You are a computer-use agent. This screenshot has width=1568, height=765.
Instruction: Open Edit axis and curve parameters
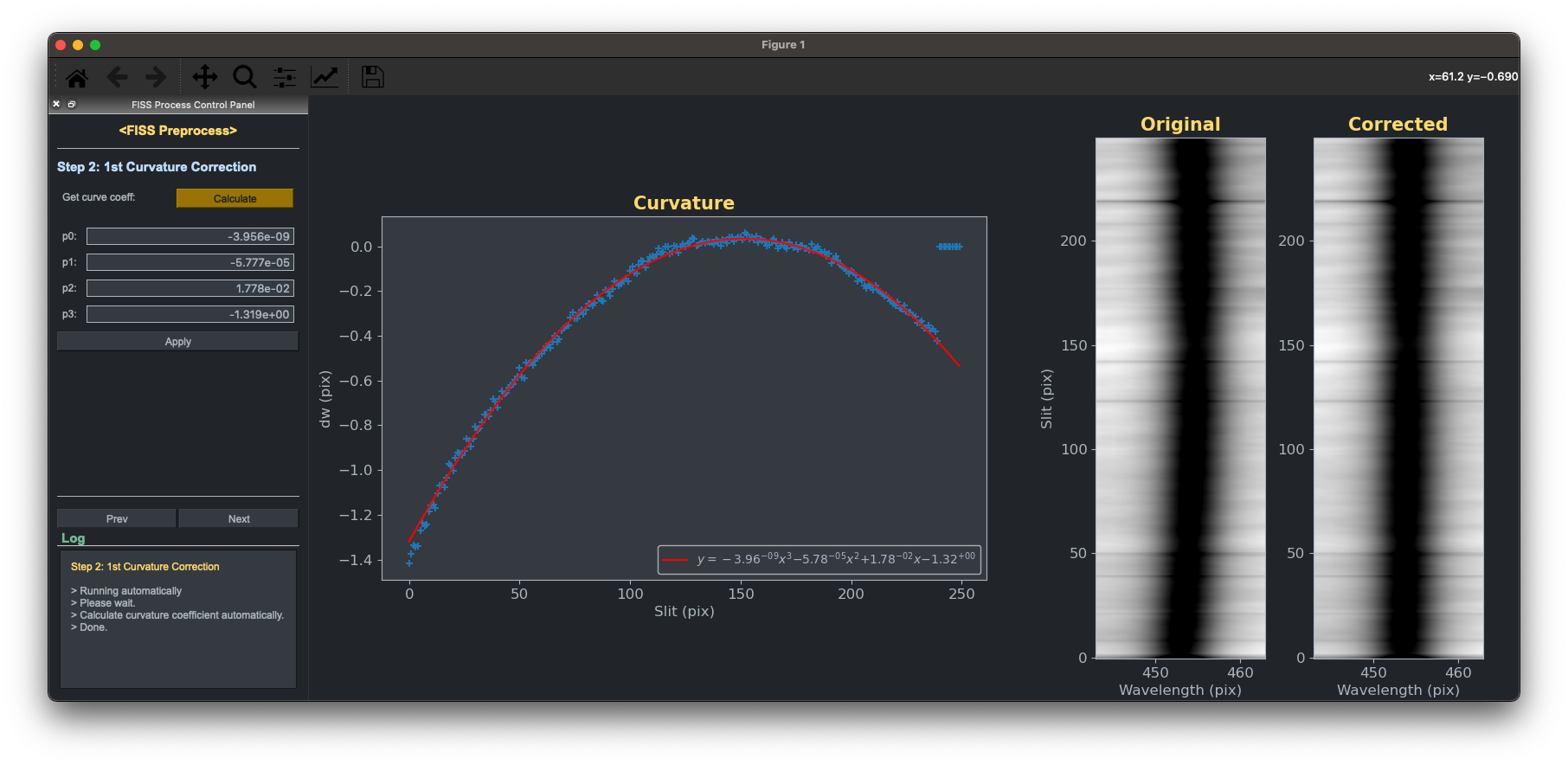coord(325,77)
